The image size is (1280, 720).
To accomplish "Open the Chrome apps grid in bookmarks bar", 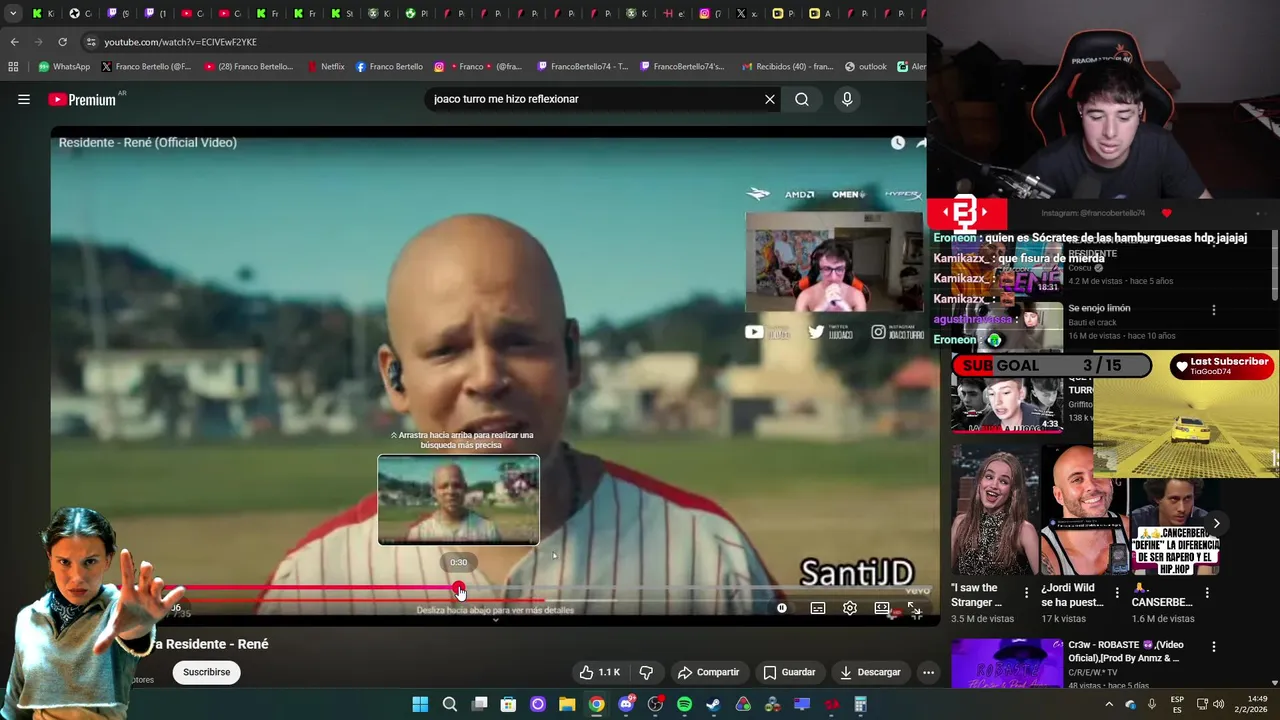I will (13, 67).
